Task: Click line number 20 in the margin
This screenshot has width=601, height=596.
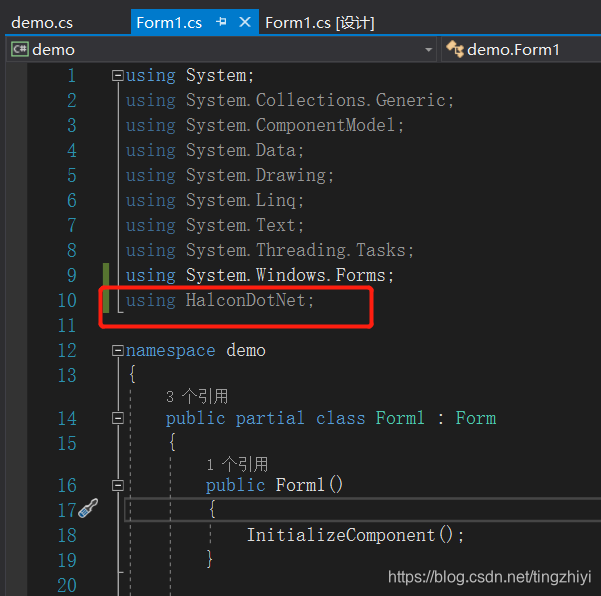Action: [67, 585]
